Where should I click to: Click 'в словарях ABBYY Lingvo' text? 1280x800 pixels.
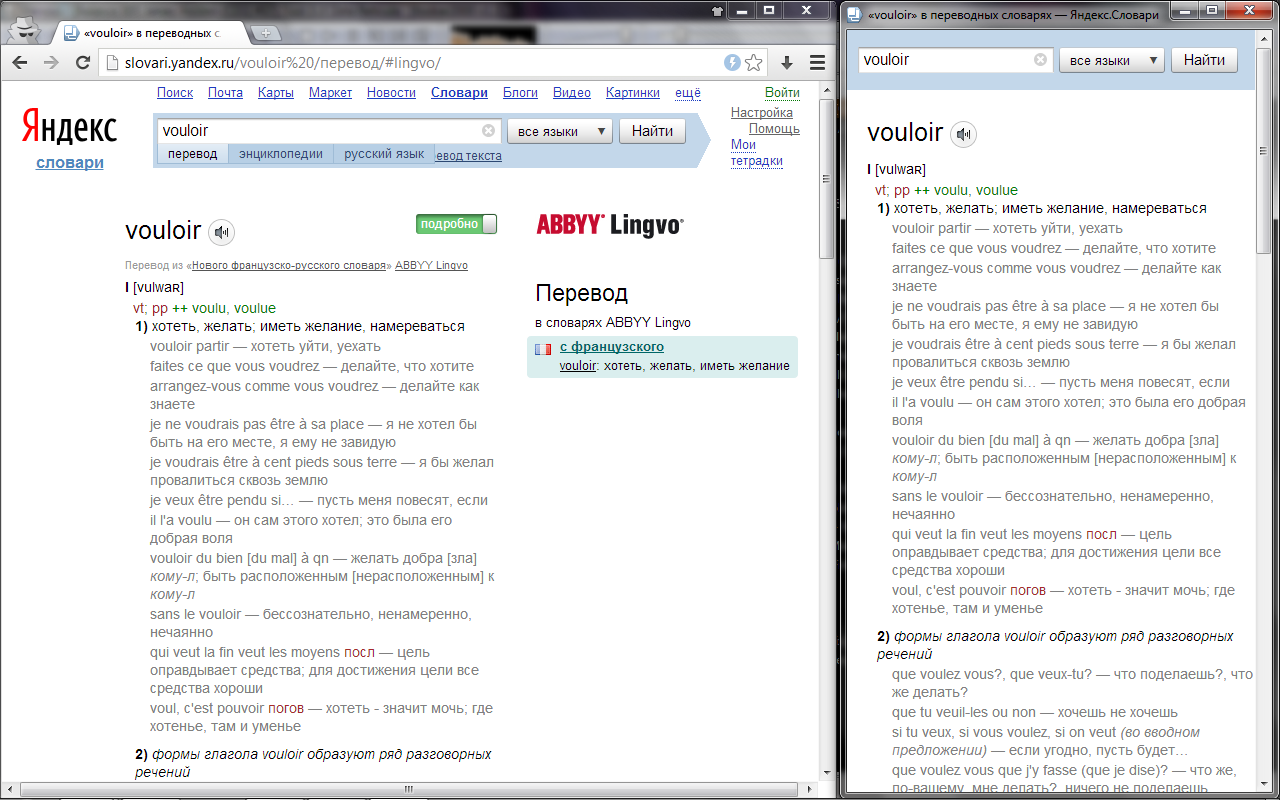[x=613, y=323]
